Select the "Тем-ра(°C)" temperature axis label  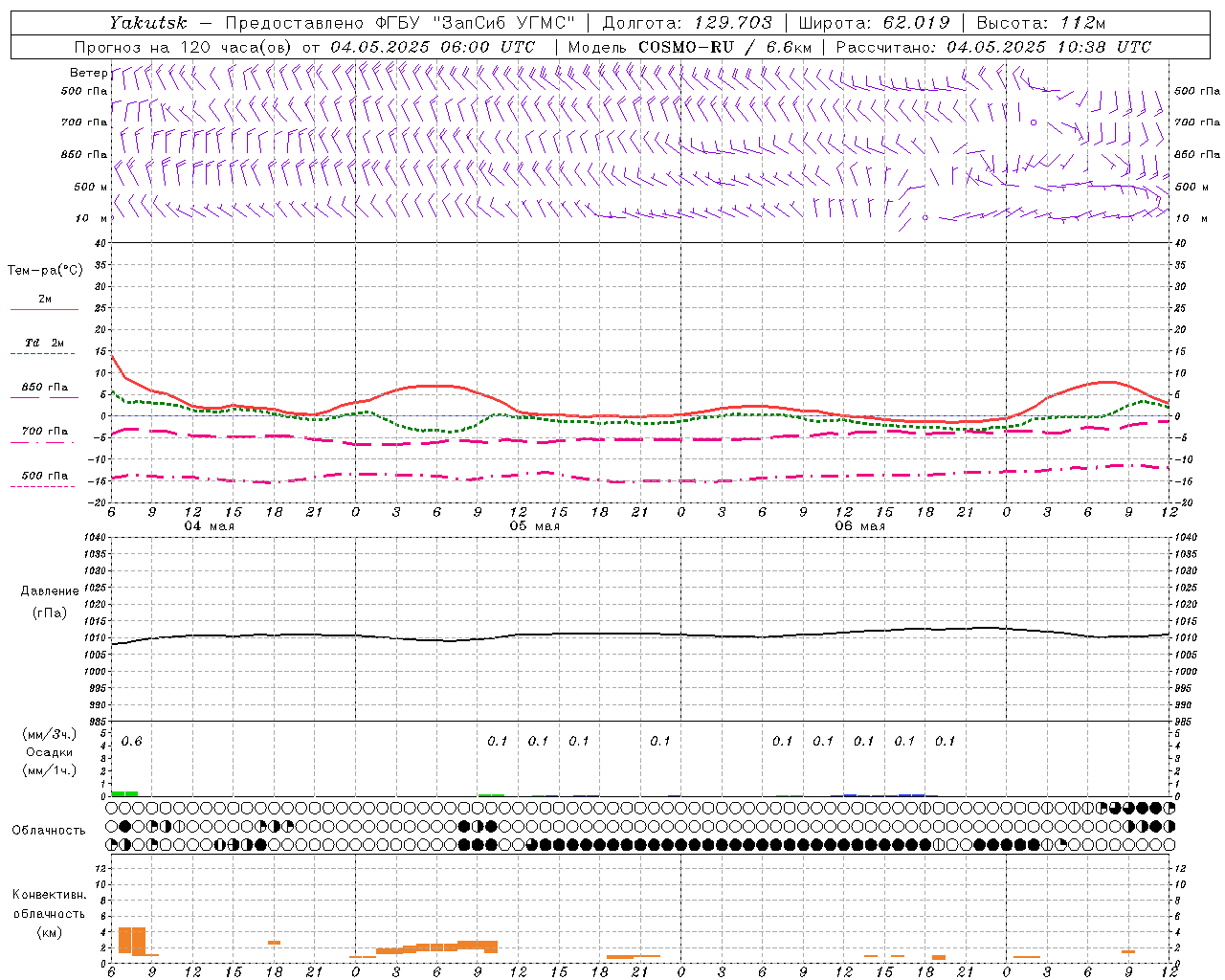click(45, 271)
